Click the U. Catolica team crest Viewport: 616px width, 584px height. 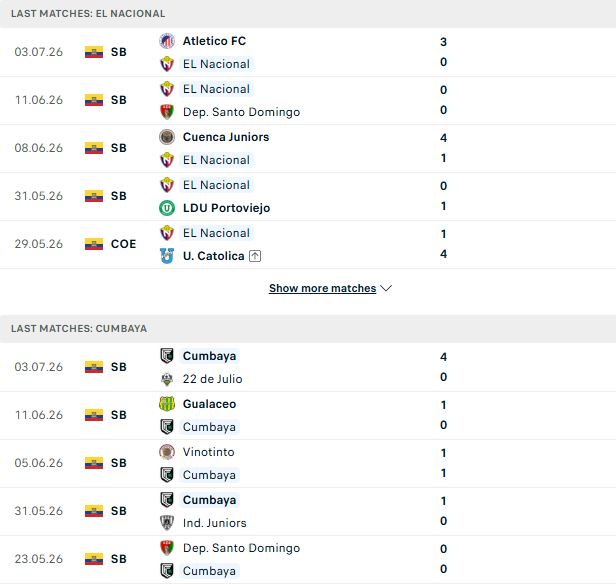pyautogui.click(x=167, y=256)
